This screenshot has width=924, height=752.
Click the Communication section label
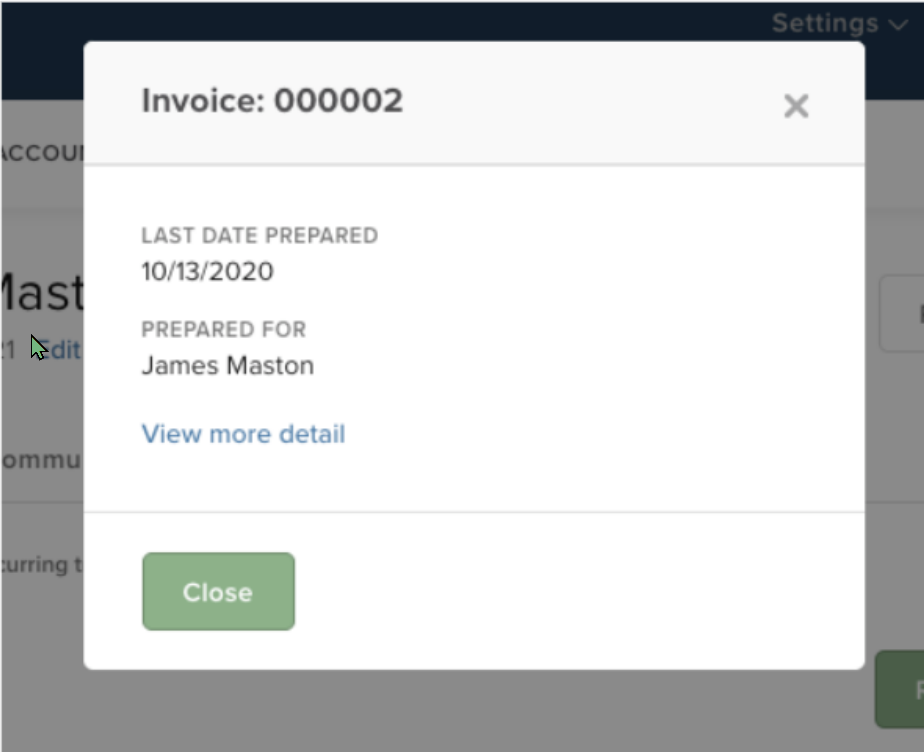40,460
